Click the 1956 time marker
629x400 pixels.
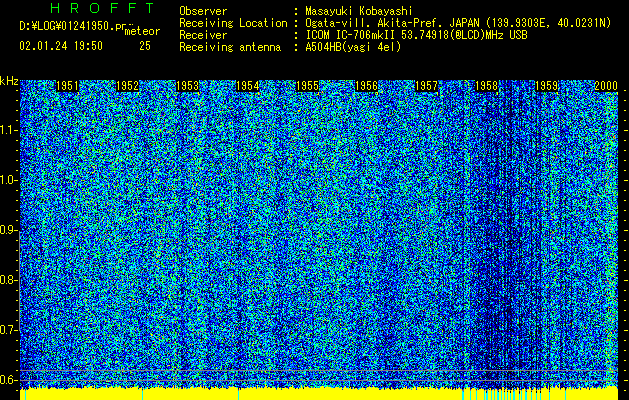(x=367, y=86)
